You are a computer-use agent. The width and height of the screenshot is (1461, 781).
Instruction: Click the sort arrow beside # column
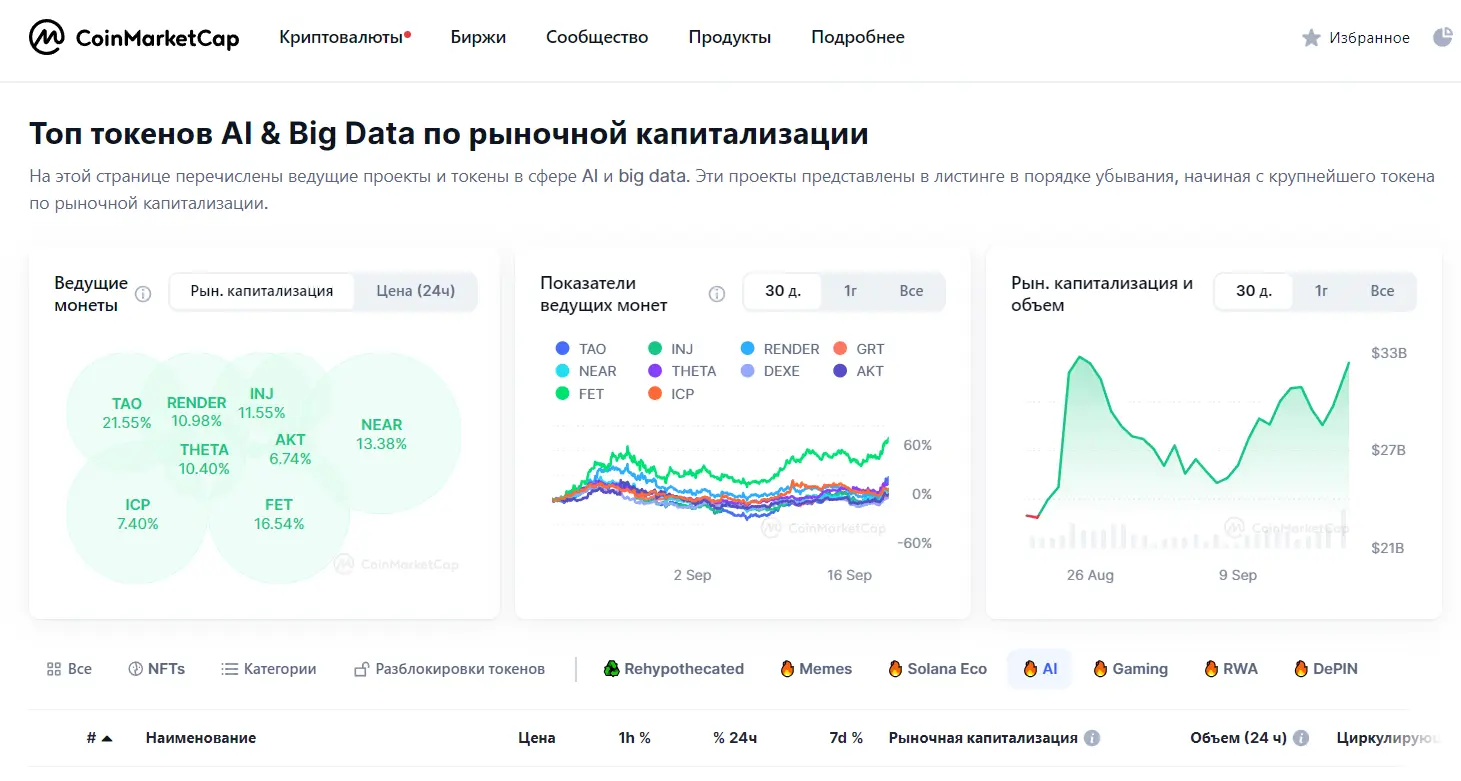(x=107, y=738)
